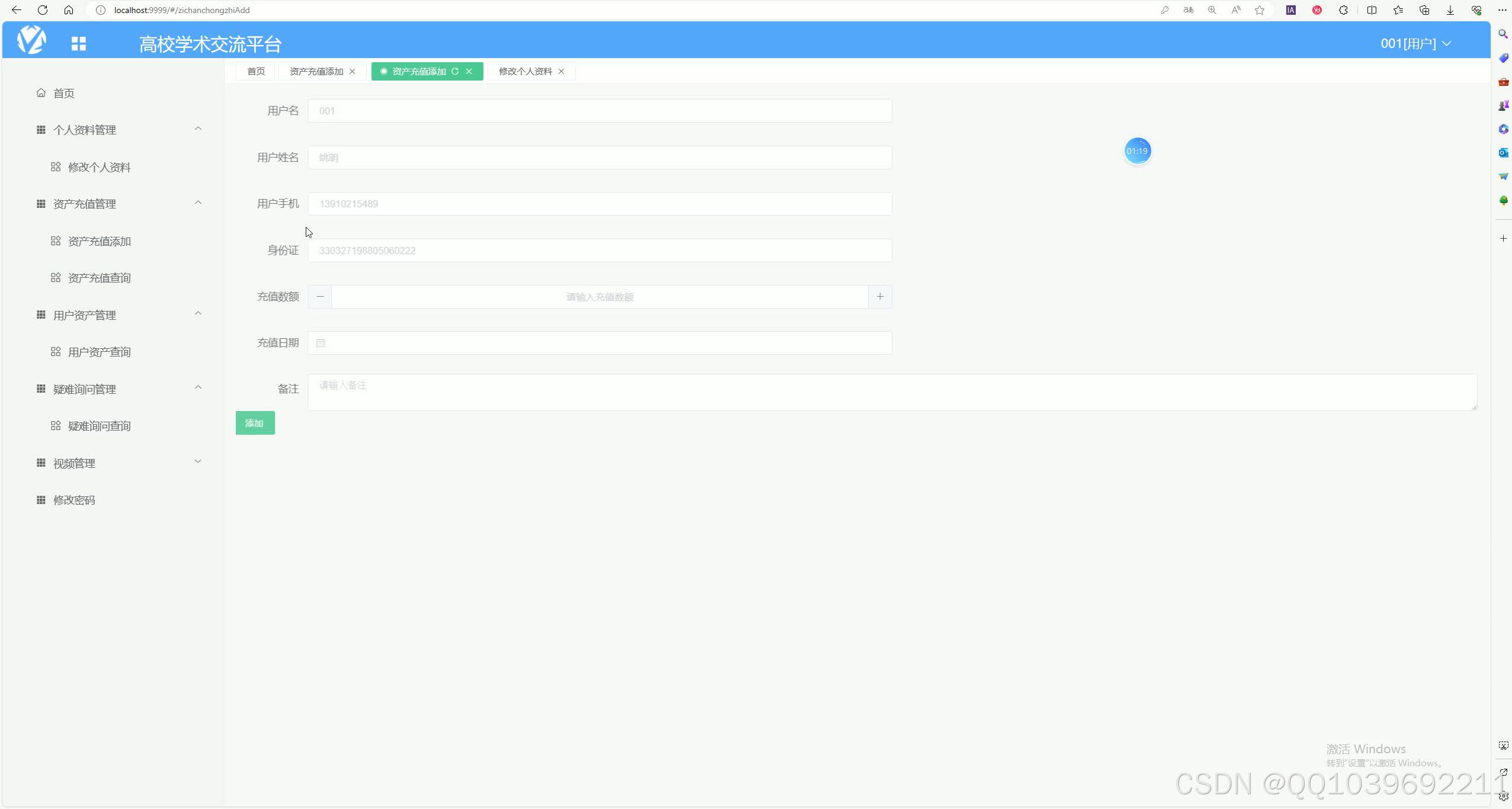This screenshot has height=809, width=1512.
Task: Switch to the 首页 tab
Action: (256, 71)
